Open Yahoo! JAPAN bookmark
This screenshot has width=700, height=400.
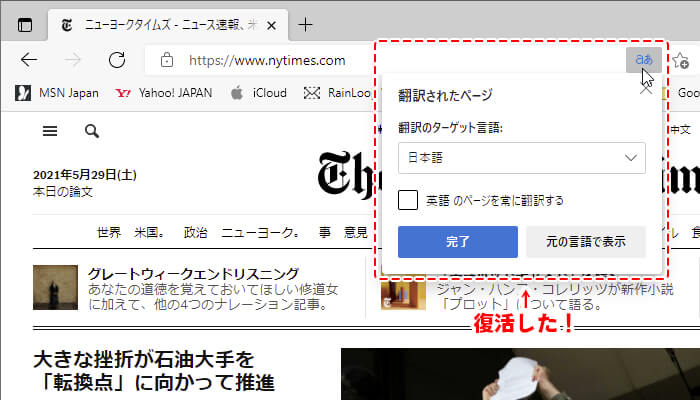(163, 93)
